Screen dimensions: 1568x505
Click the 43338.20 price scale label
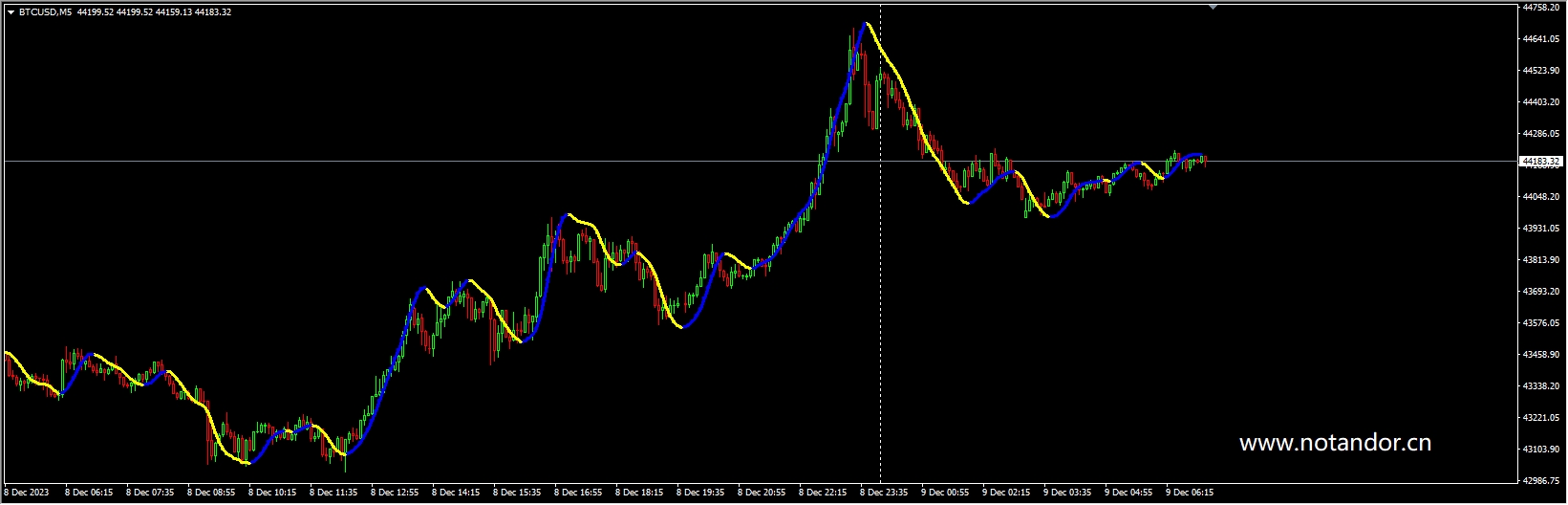[1541, 386]
